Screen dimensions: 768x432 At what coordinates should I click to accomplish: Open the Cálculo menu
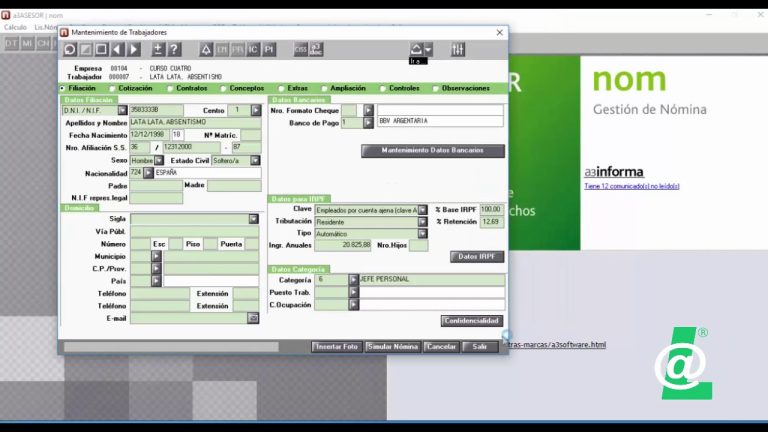pyautogui.click(x=15, y=27)
